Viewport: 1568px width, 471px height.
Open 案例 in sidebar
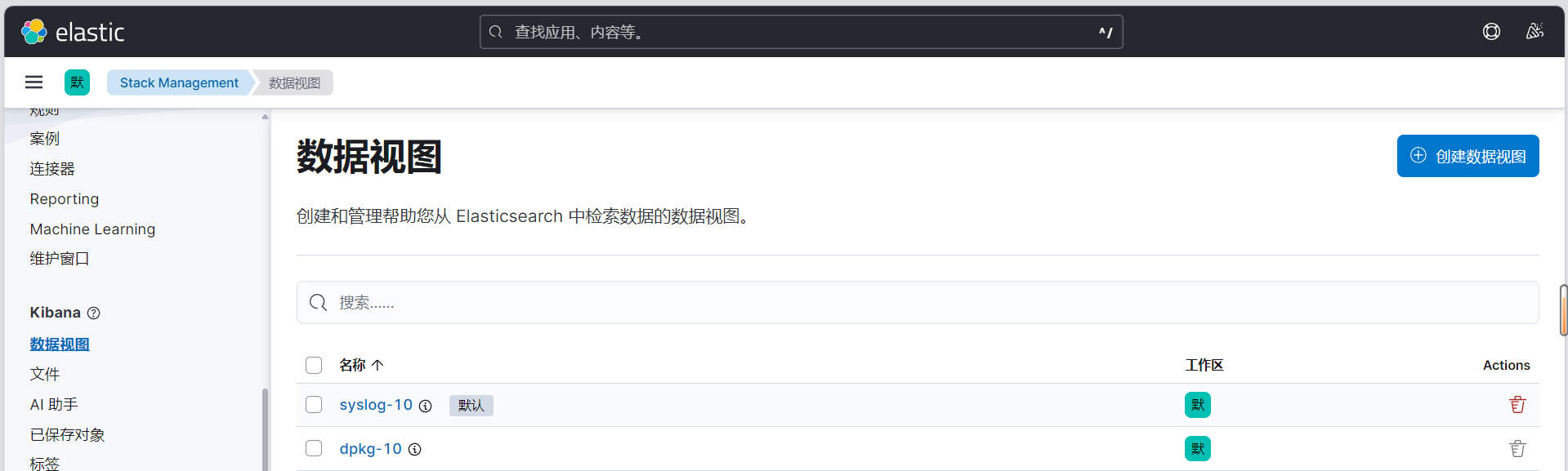(x=45, y=139)
